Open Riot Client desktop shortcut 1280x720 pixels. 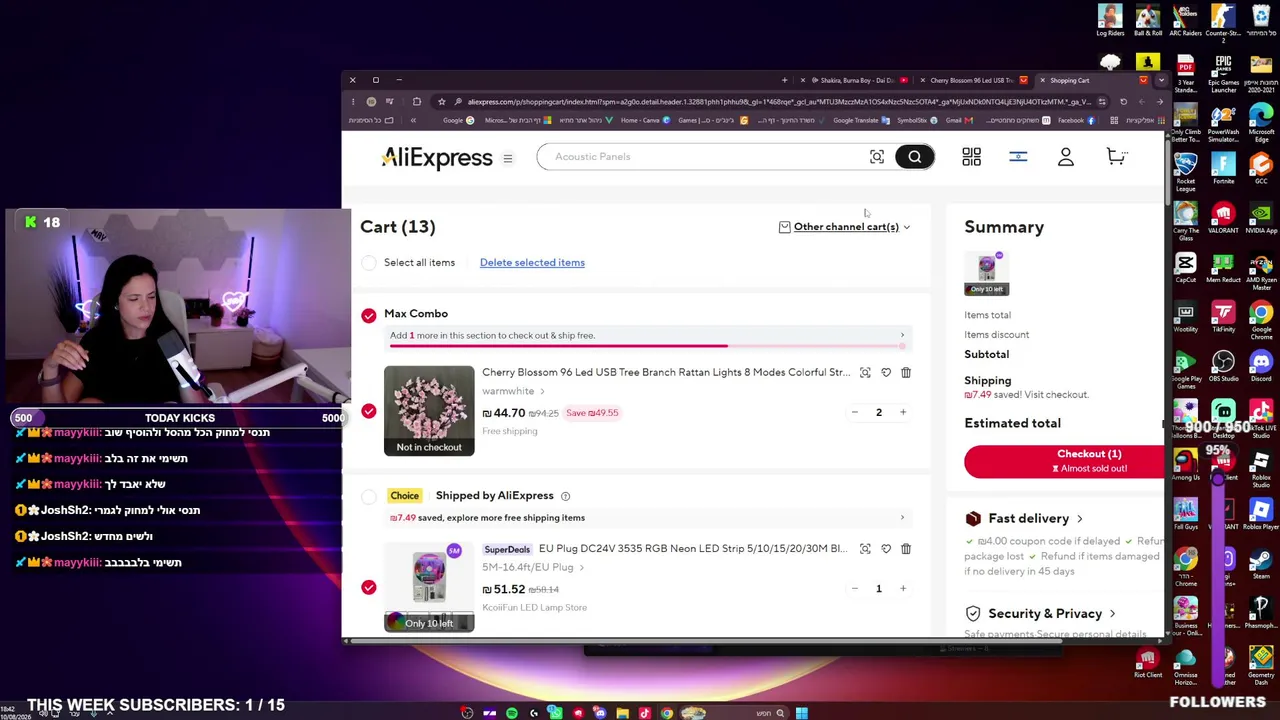pos(1148,662)
